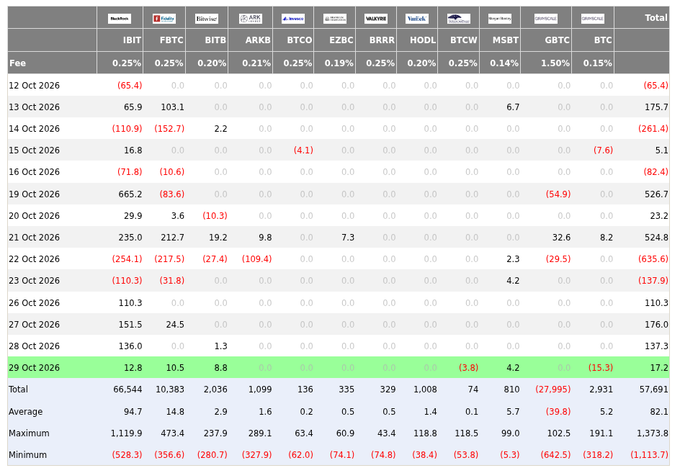Click GBTC value (54.9) on 19 Oct
The width and height of the screenshot is (680, 468).
558,194
